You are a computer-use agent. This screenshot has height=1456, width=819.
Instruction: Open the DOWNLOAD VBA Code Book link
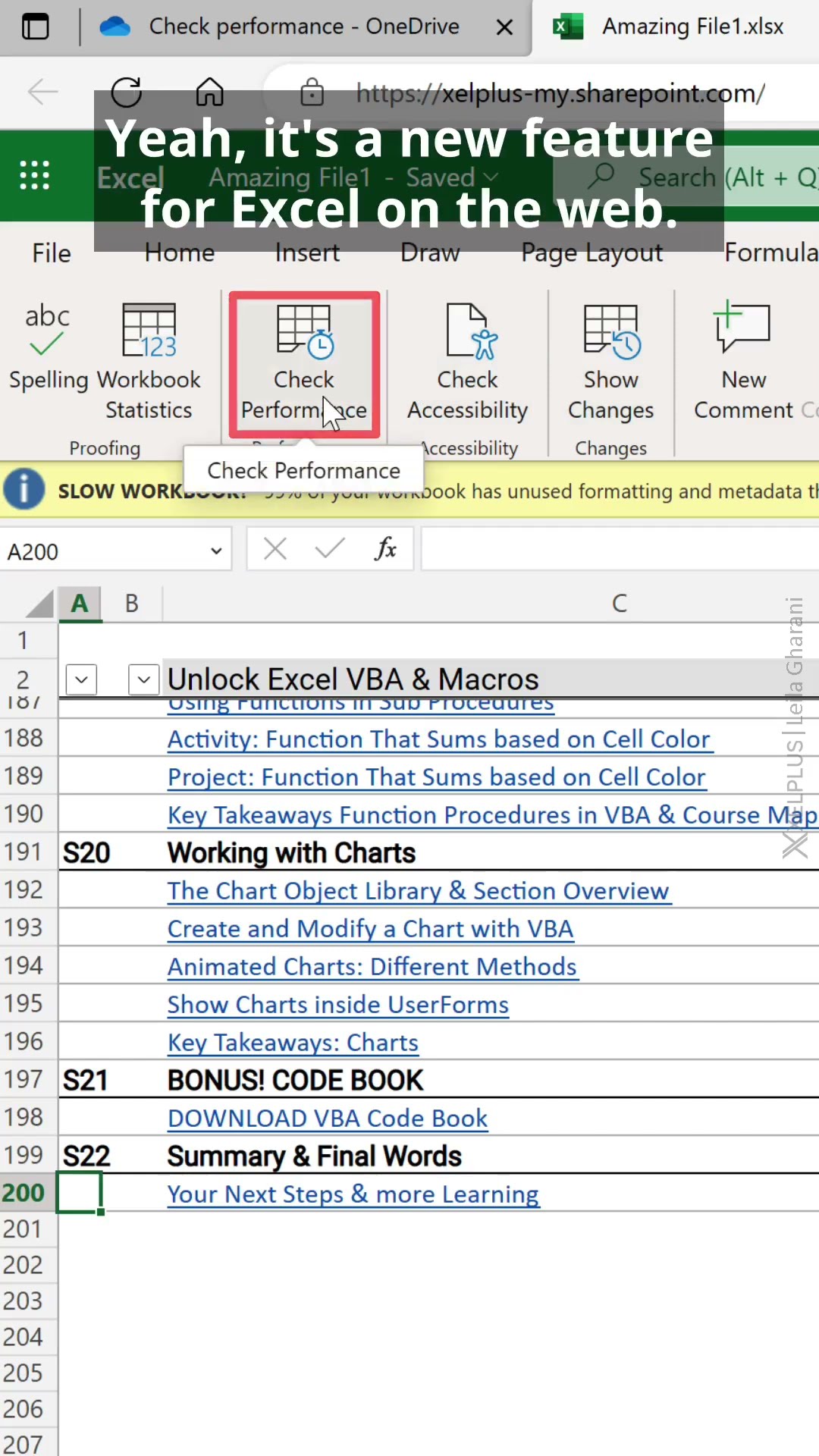(328, 1119)
